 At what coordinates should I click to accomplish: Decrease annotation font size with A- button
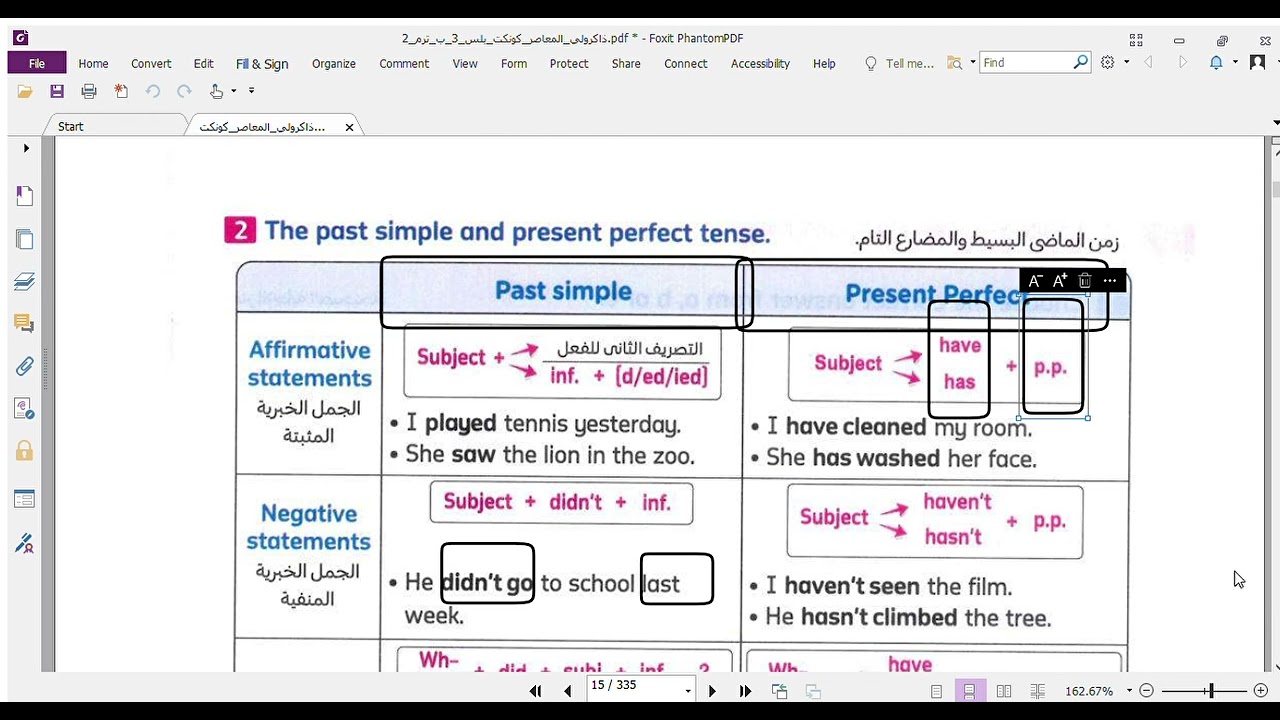click(x=1036, y=281)
